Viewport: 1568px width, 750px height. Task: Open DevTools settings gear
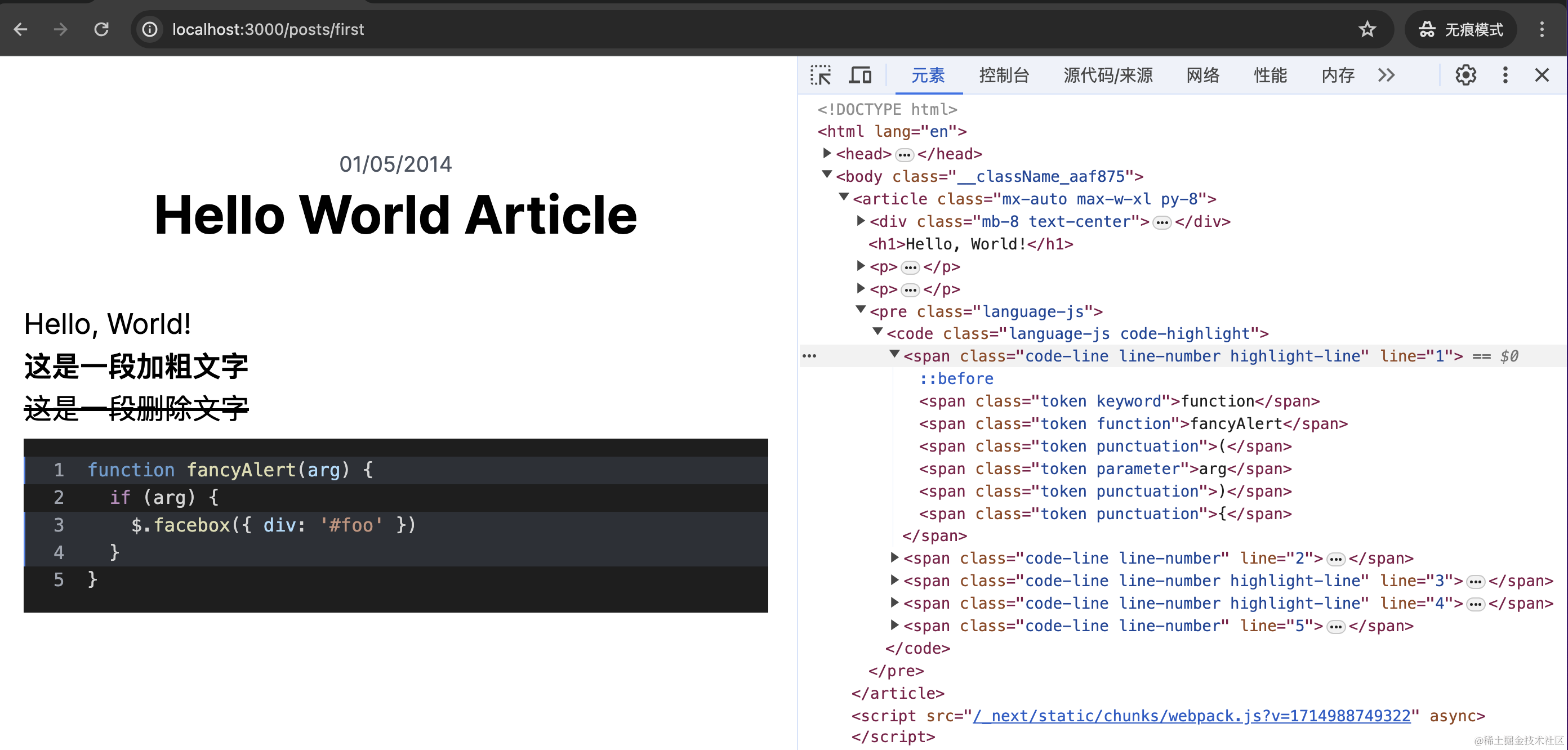(x=1465, y=75)
